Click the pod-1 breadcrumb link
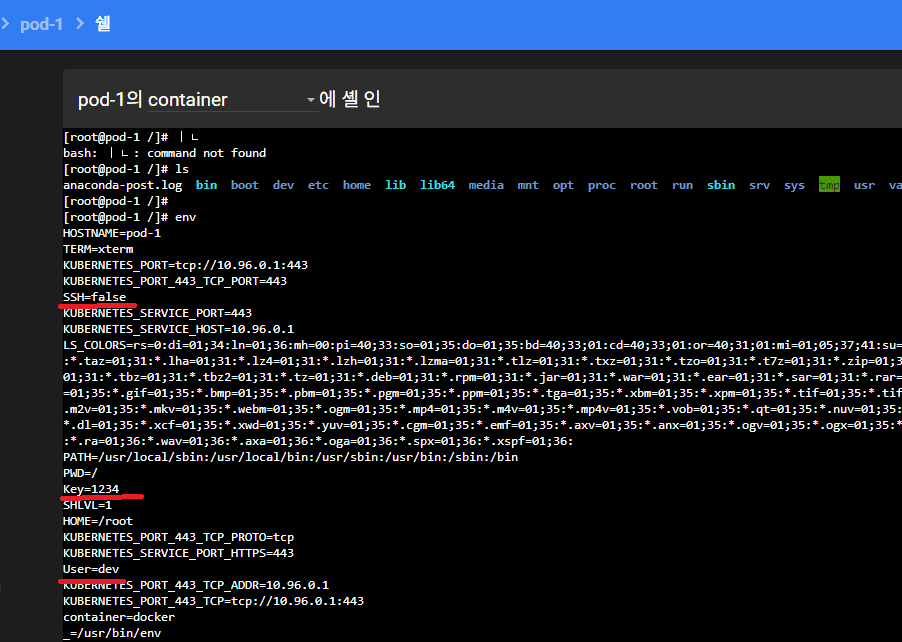The width and height of the screenshot is (902, 642). pyautogui.click(x=41, y=24)
